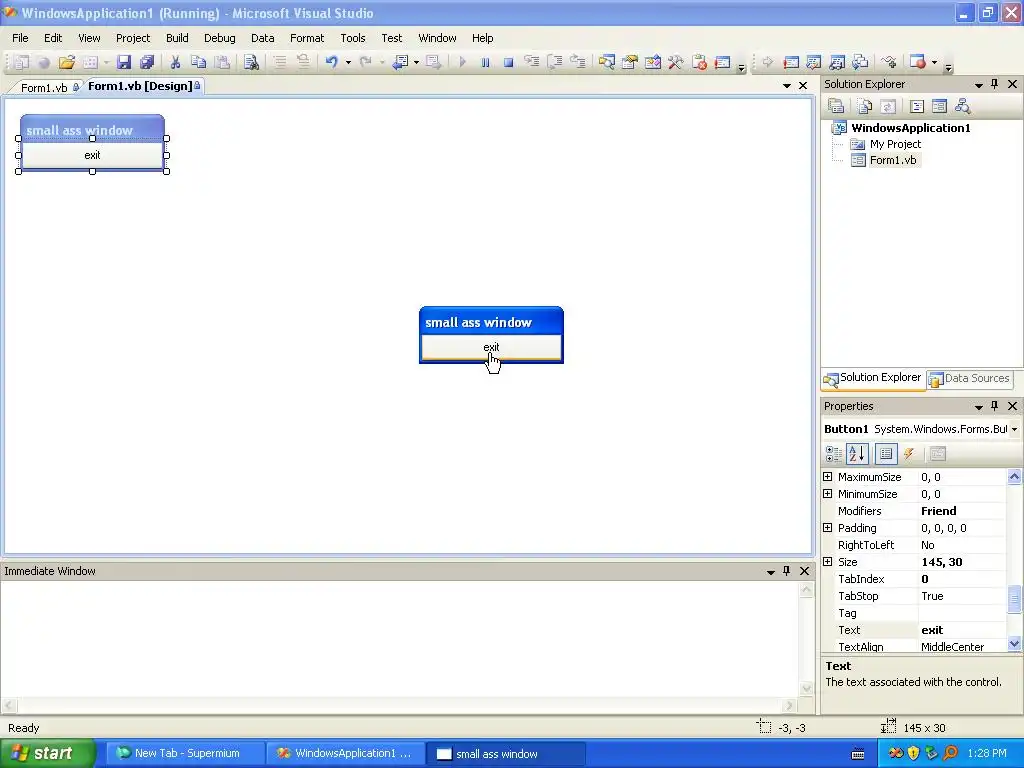Click the View Class Diagram icon

click(x=962, y=106)
